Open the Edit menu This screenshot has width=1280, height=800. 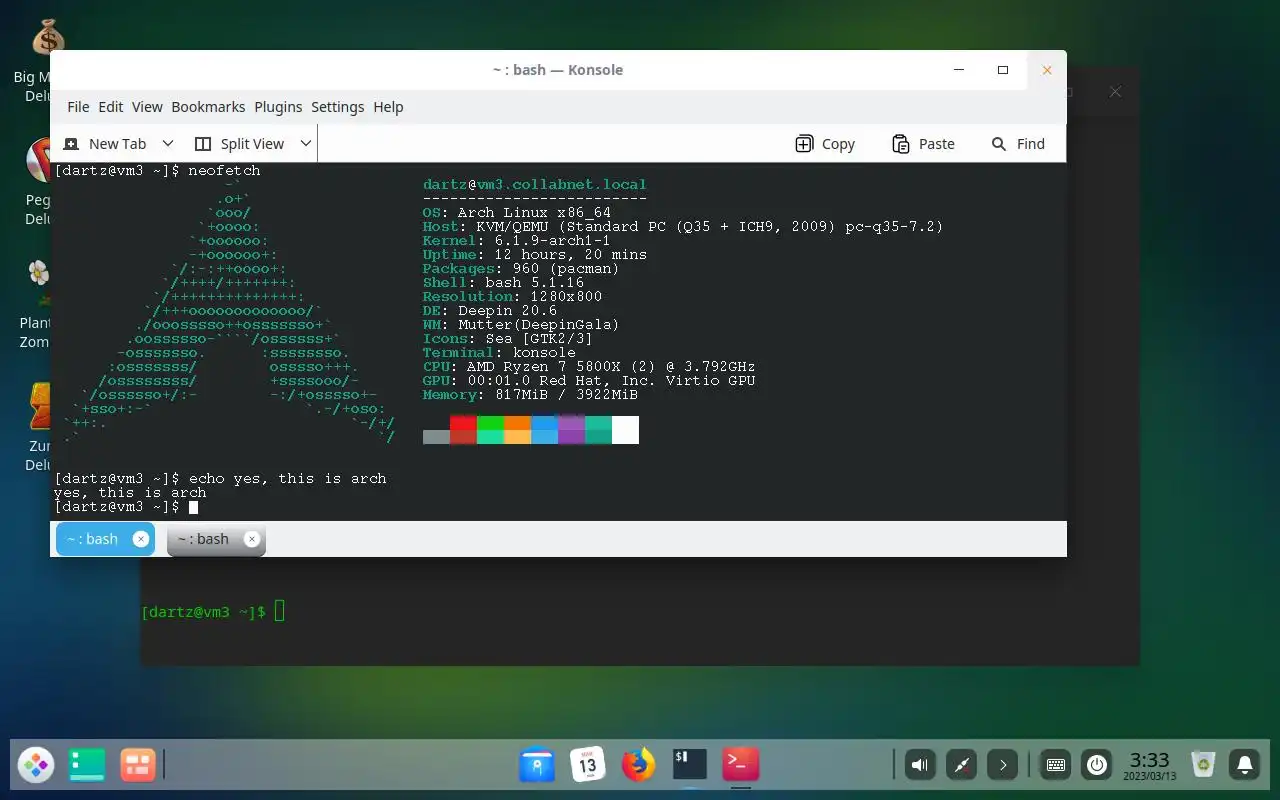111,107
